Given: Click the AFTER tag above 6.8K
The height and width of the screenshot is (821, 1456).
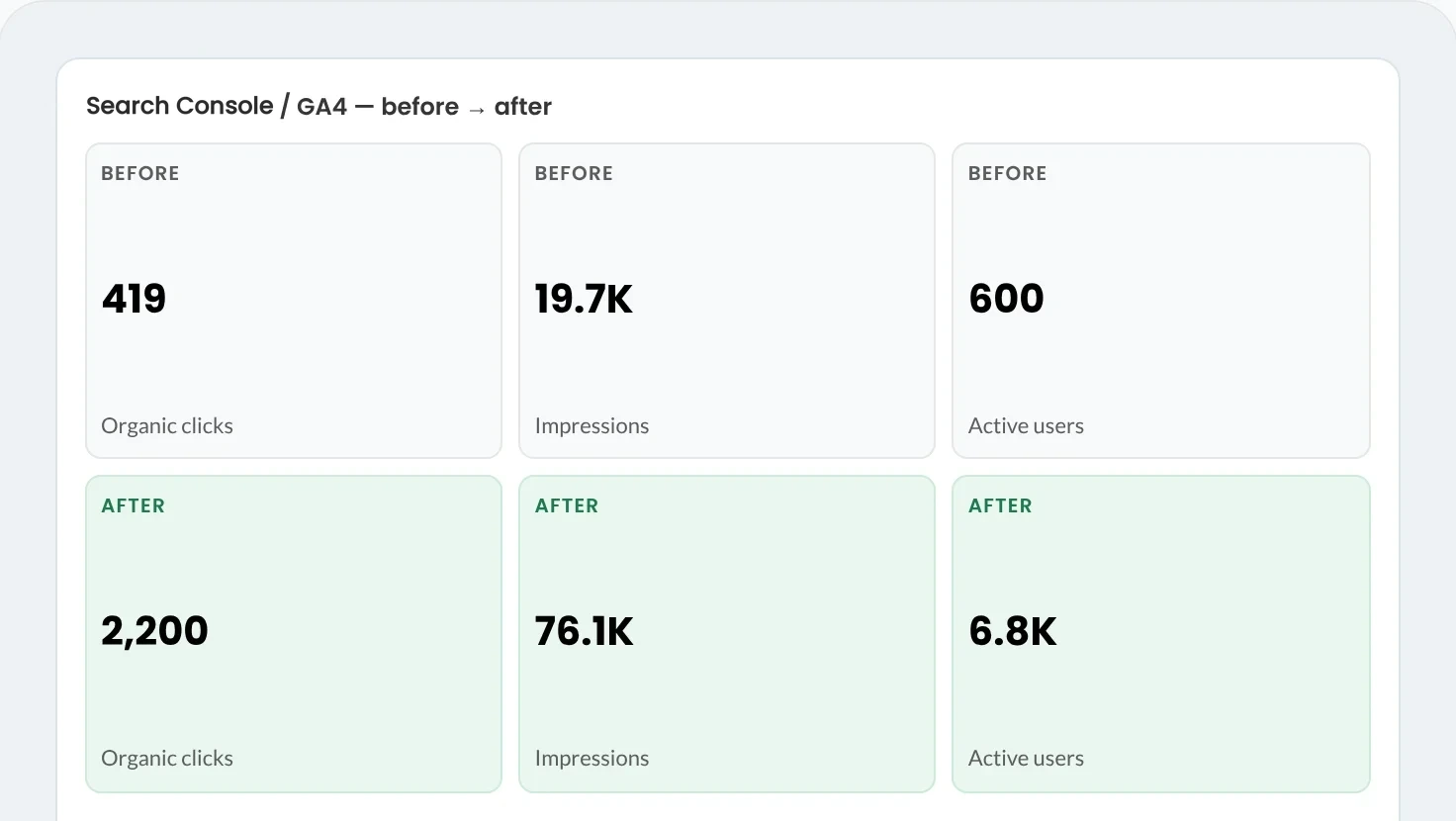Looking at the screenshot, I should (1000, 505).
